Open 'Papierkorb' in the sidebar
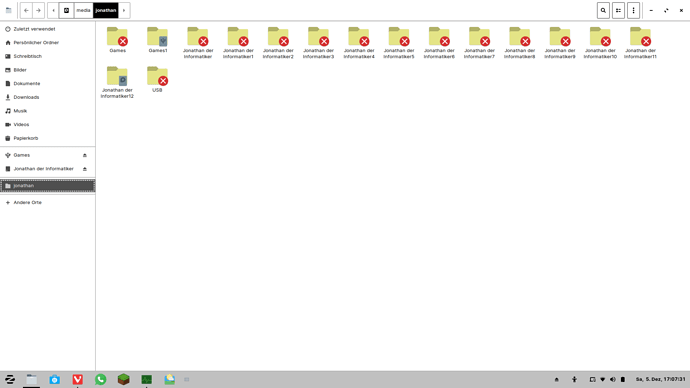 (48, 138)
